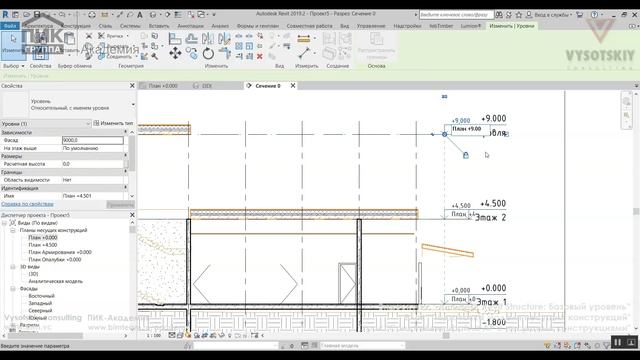Open the Help question mark icon
Image resolution: width=640 pixels, height=360 pixels.
point(594,15)
